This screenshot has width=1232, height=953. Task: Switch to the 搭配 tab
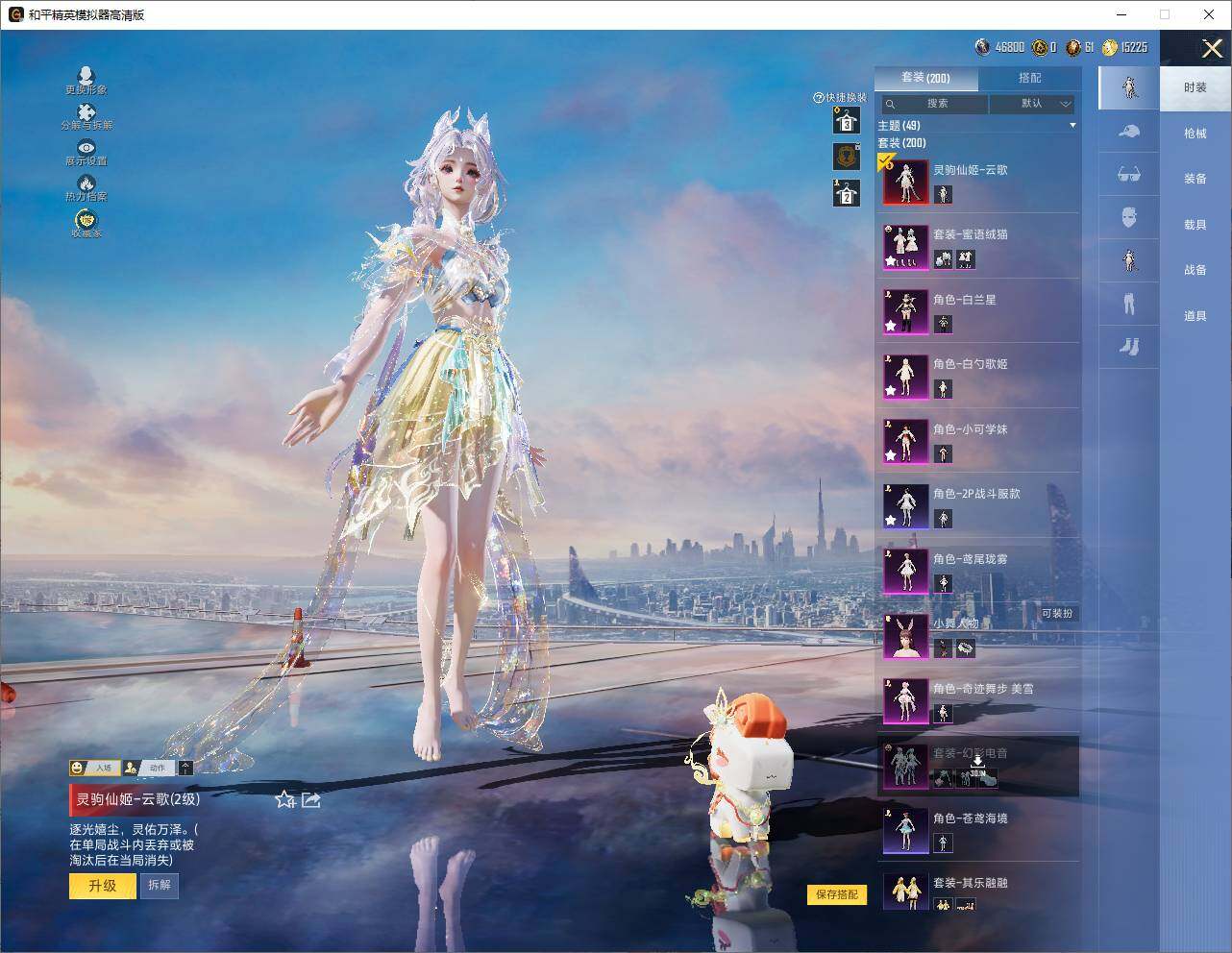click(1029, 78)
